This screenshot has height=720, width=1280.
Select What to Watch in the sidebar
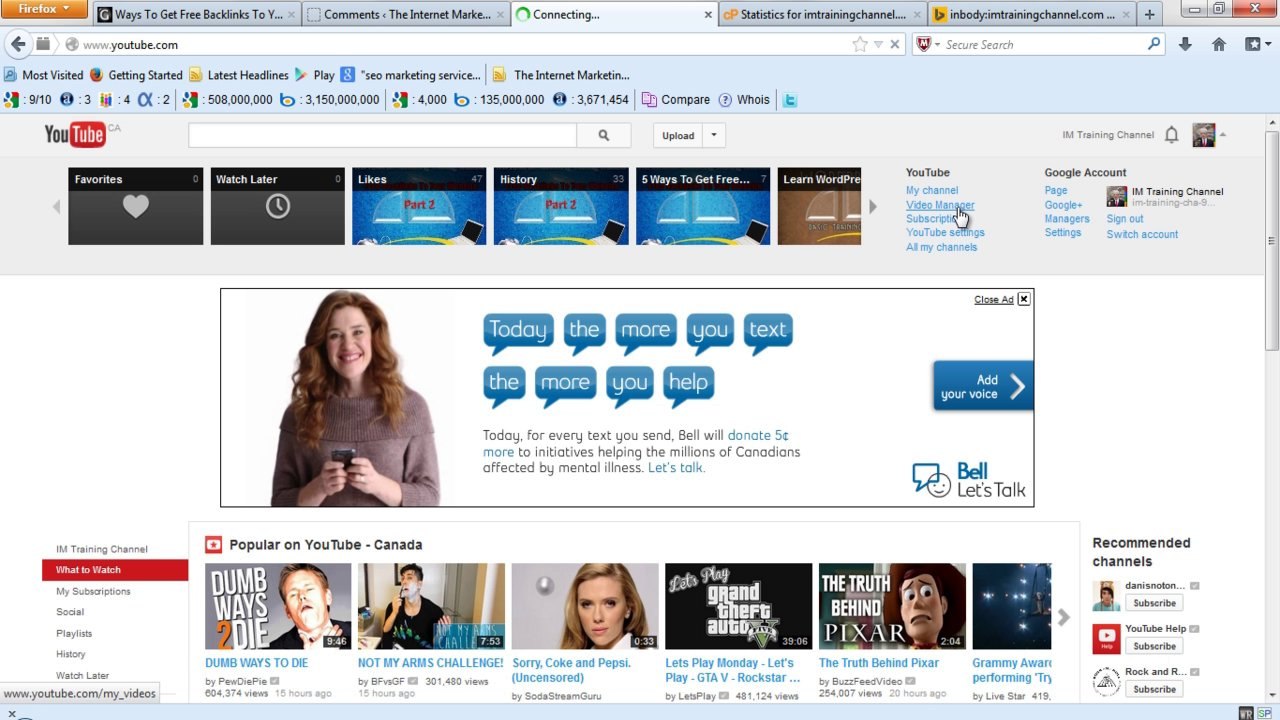115,570
